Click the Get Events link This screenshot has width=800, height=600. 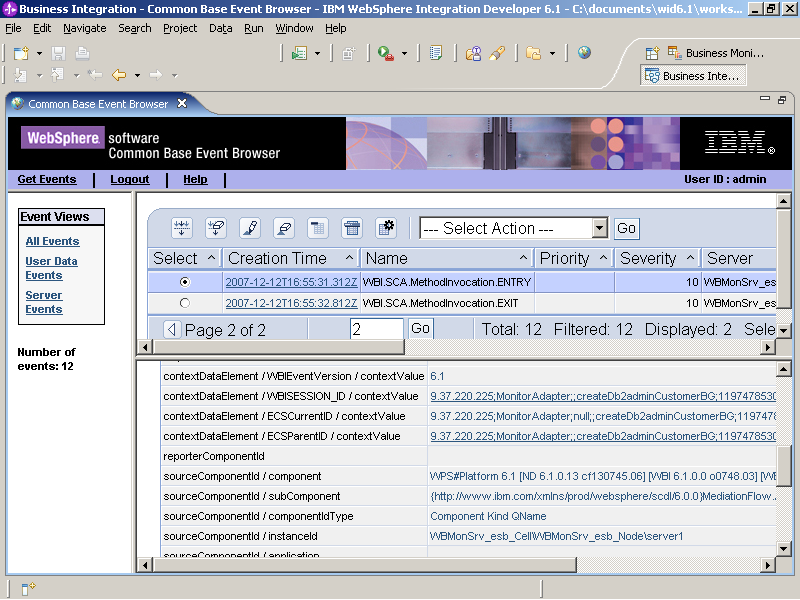pos(47,180)
